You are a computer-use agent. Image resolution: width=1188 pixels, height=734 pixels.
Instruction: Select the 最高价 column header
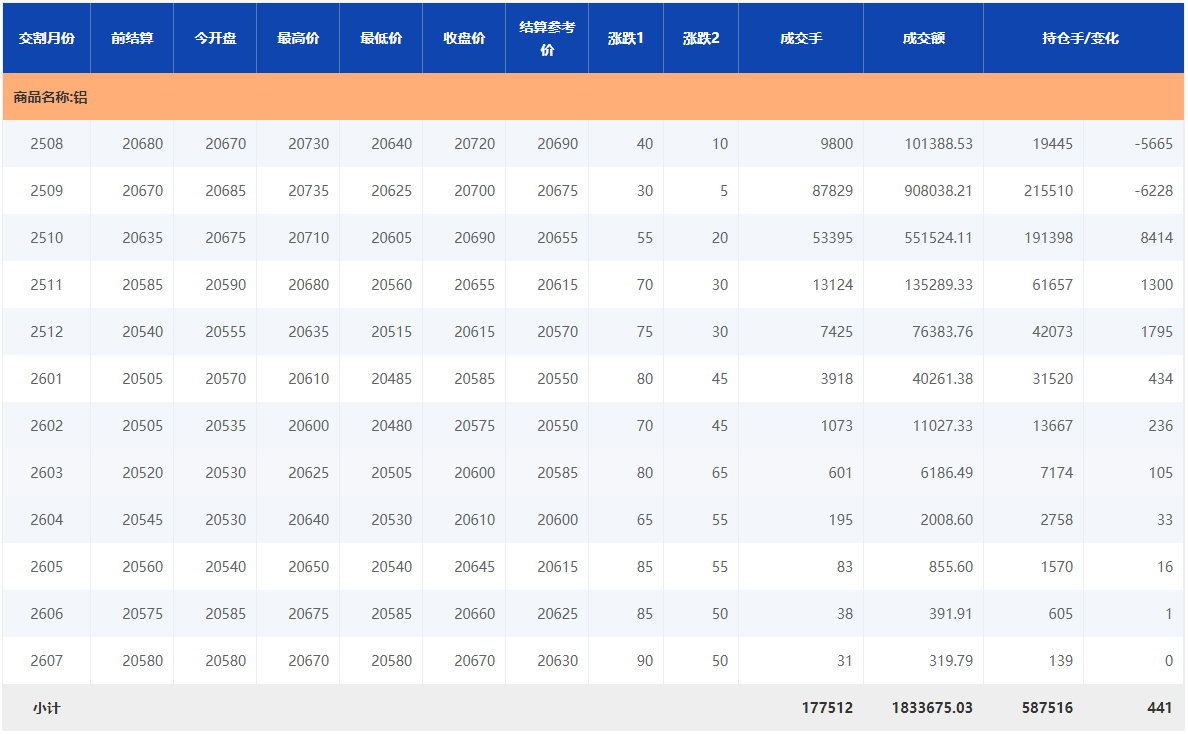[x=298, y=39]
